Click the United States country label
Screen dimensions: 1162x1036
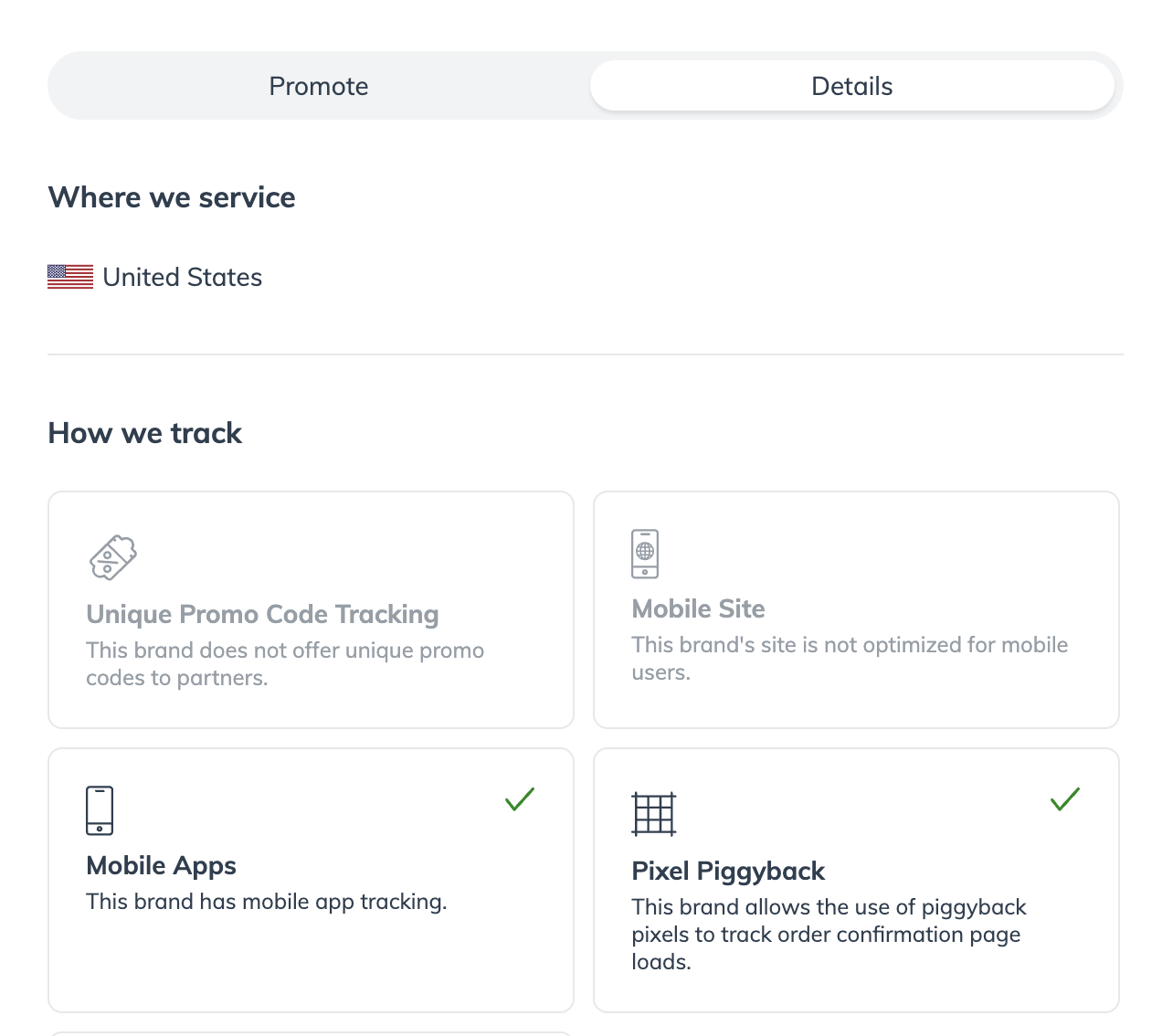pos(183,277)
